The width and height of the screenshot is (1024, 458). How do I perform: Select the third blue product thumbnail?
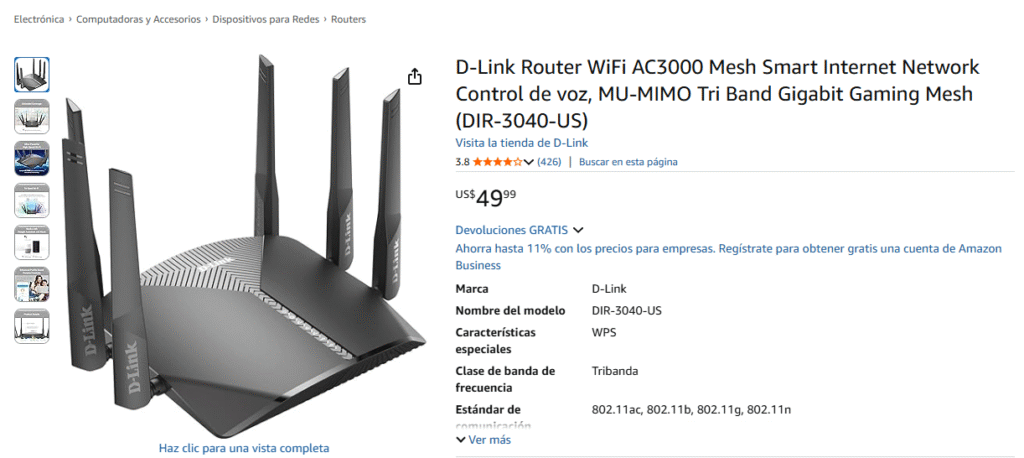pyautogui.click(x=32, y=158)
